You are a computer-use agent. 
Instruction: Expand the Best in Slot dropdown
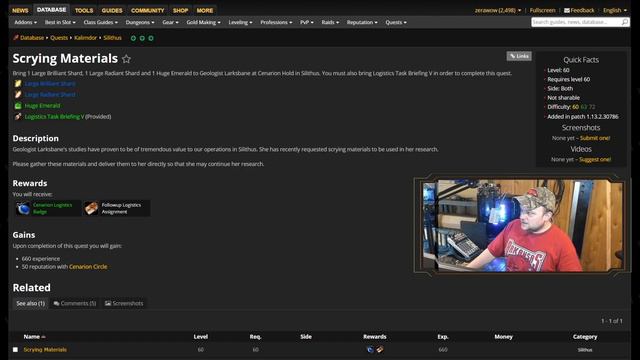60,22
